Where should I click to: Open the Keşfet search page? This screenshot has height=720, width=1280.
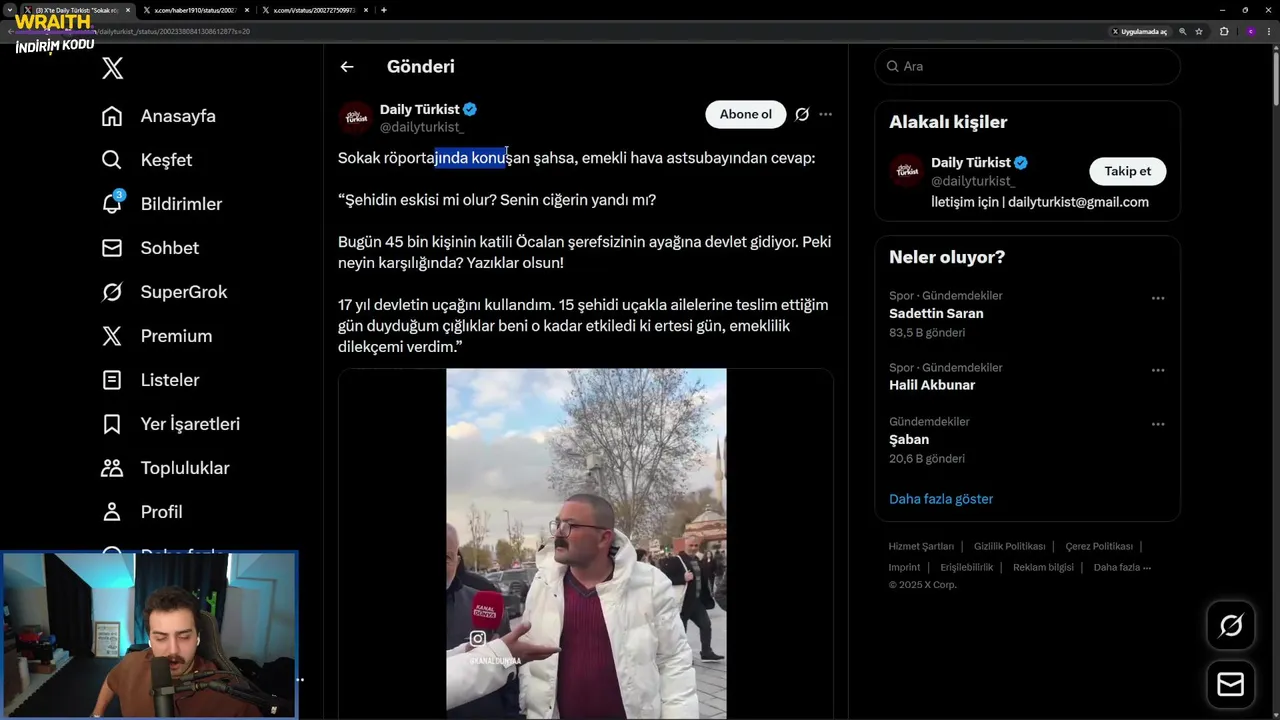tap(147, 160)
